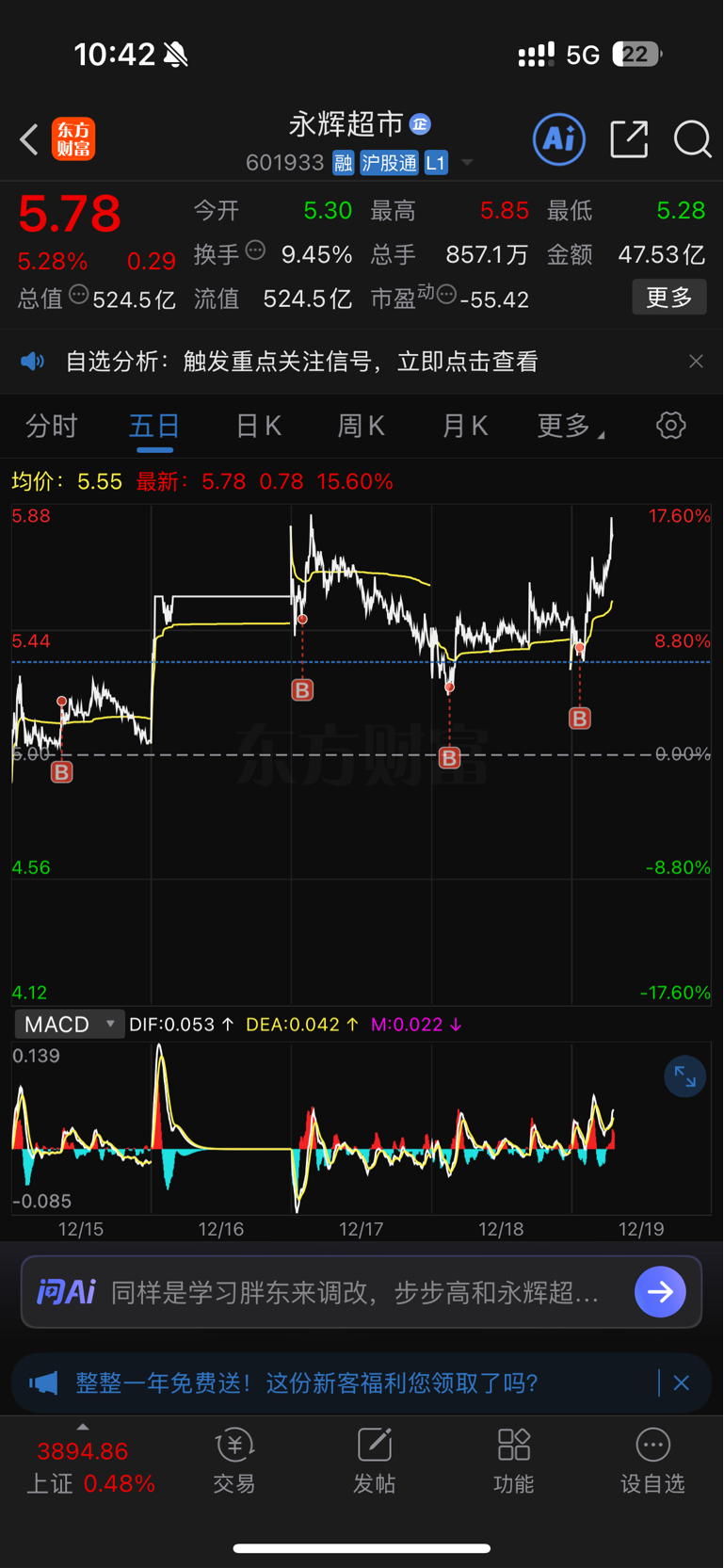
Task: Tap the 沪股通 tag badge
Action: click(389, 163)
